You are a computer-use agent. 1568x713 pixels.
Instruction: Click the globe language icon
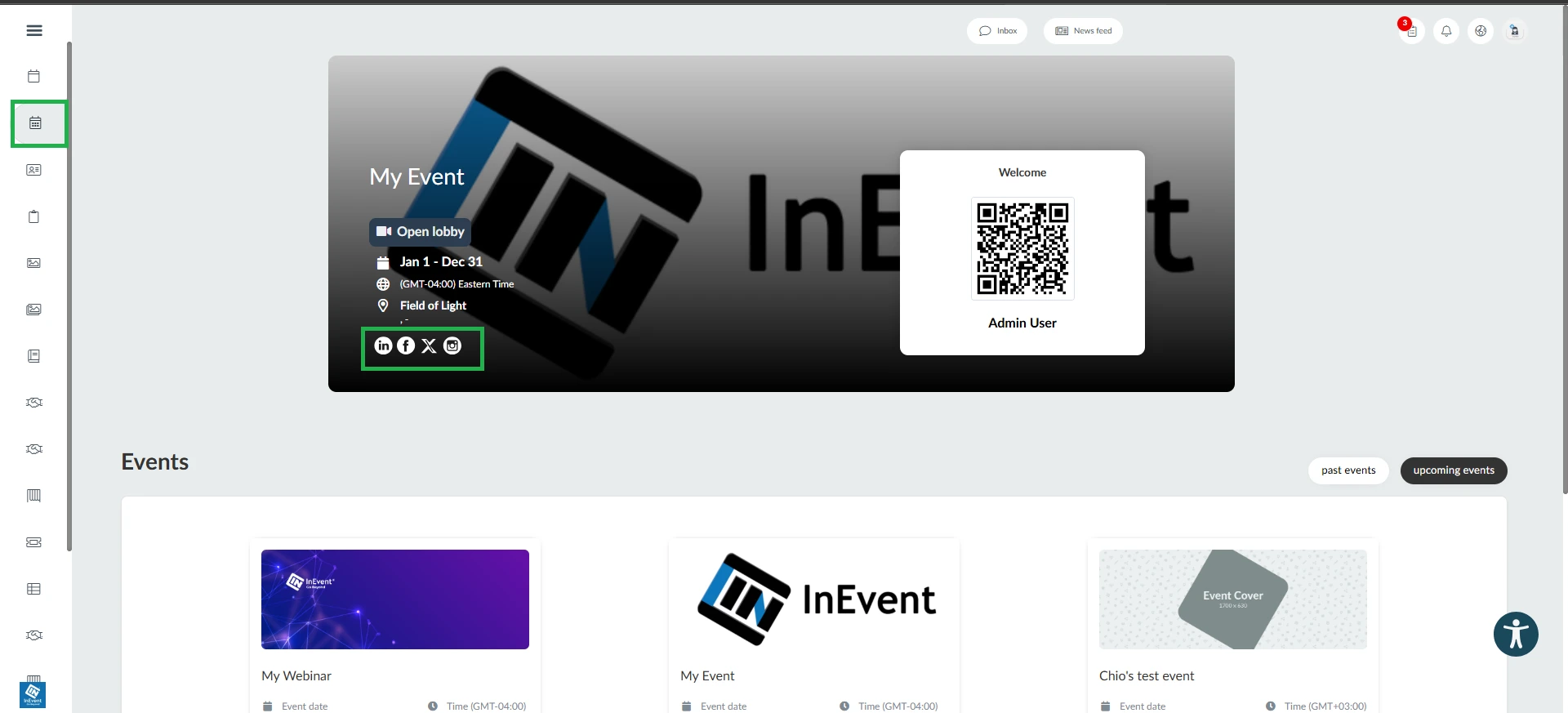1481,31
